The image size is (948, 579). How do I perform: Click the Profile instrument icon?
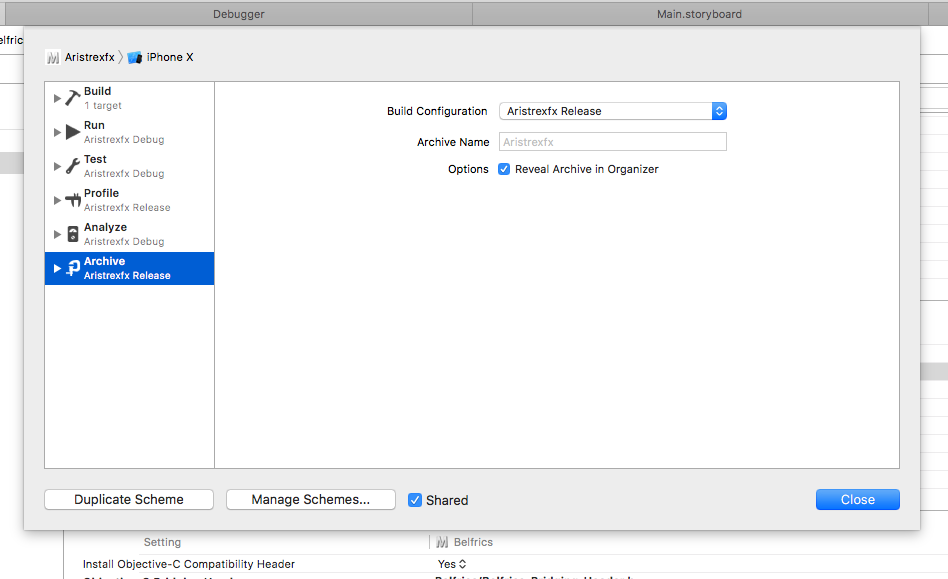pos(73,200)
